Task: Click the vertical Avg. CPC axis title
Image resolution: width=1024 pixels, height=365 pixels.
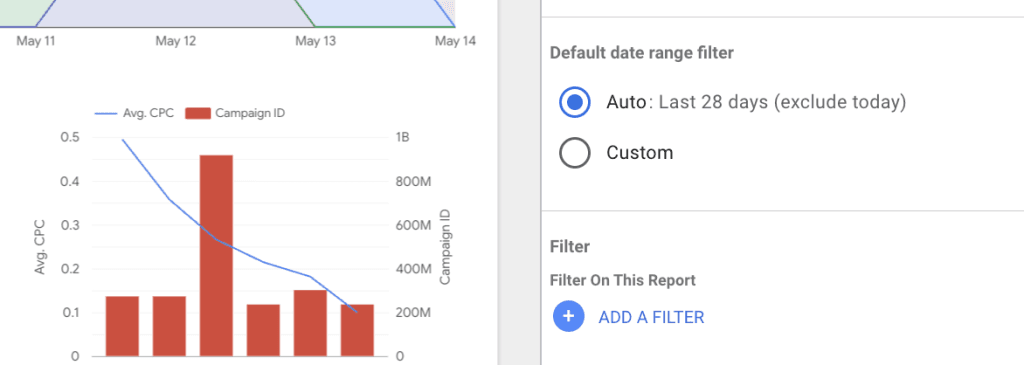Action: [40, 247]
